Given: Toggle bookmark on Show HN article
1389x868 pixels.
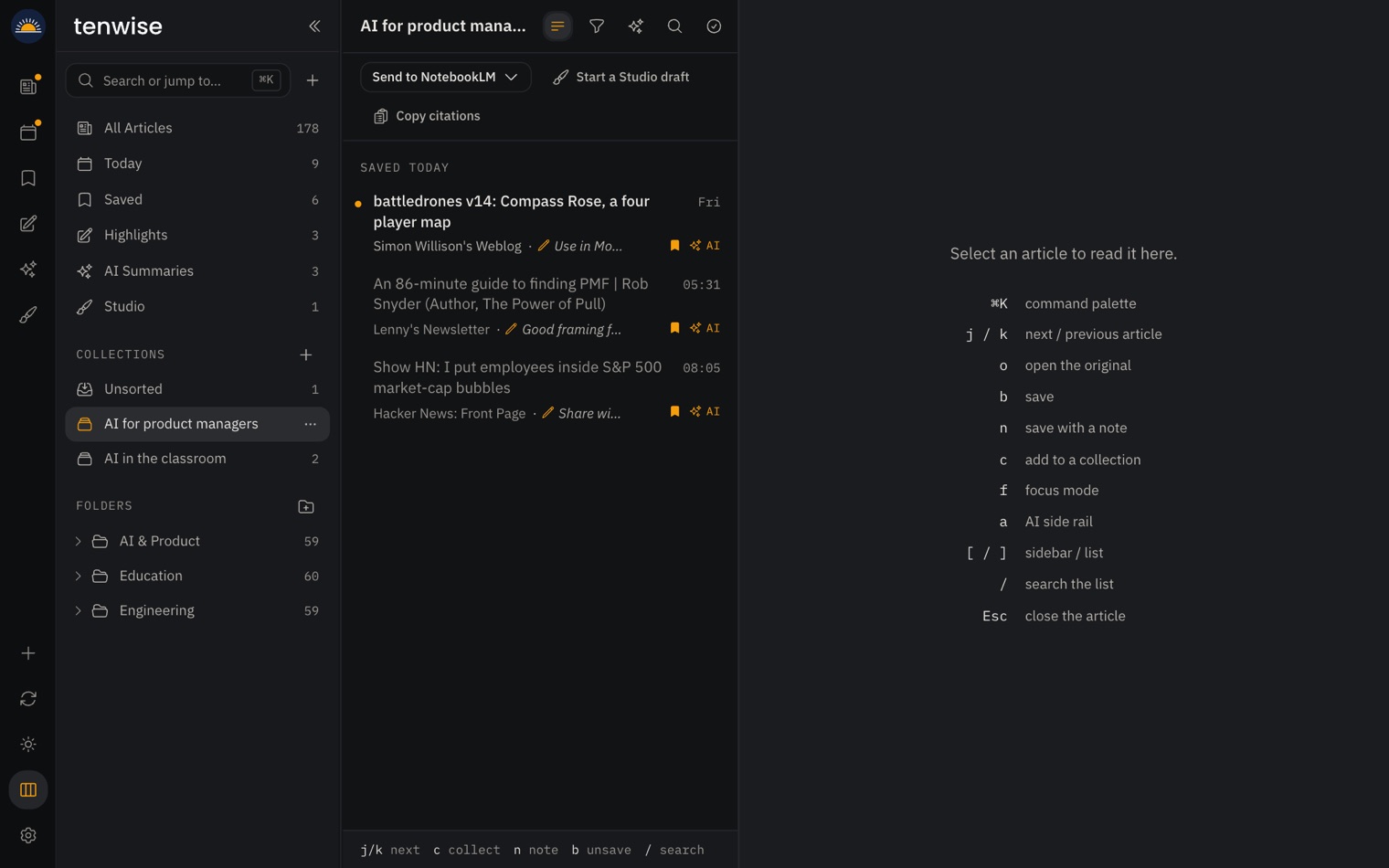Looking at the screenshot, I should [674, 412].
